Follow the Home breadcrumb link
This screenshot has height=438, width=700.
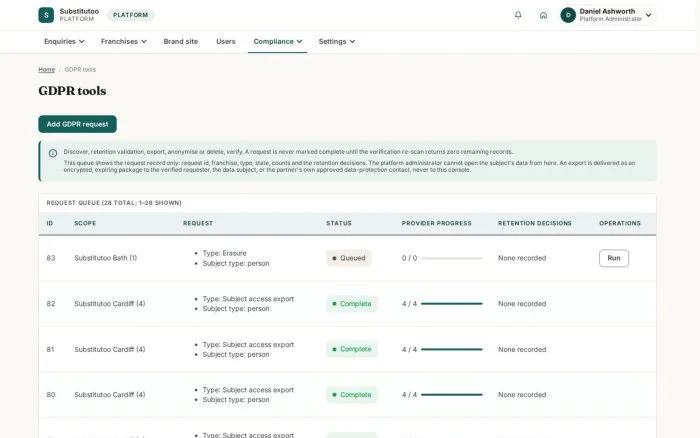click(46, 70)
